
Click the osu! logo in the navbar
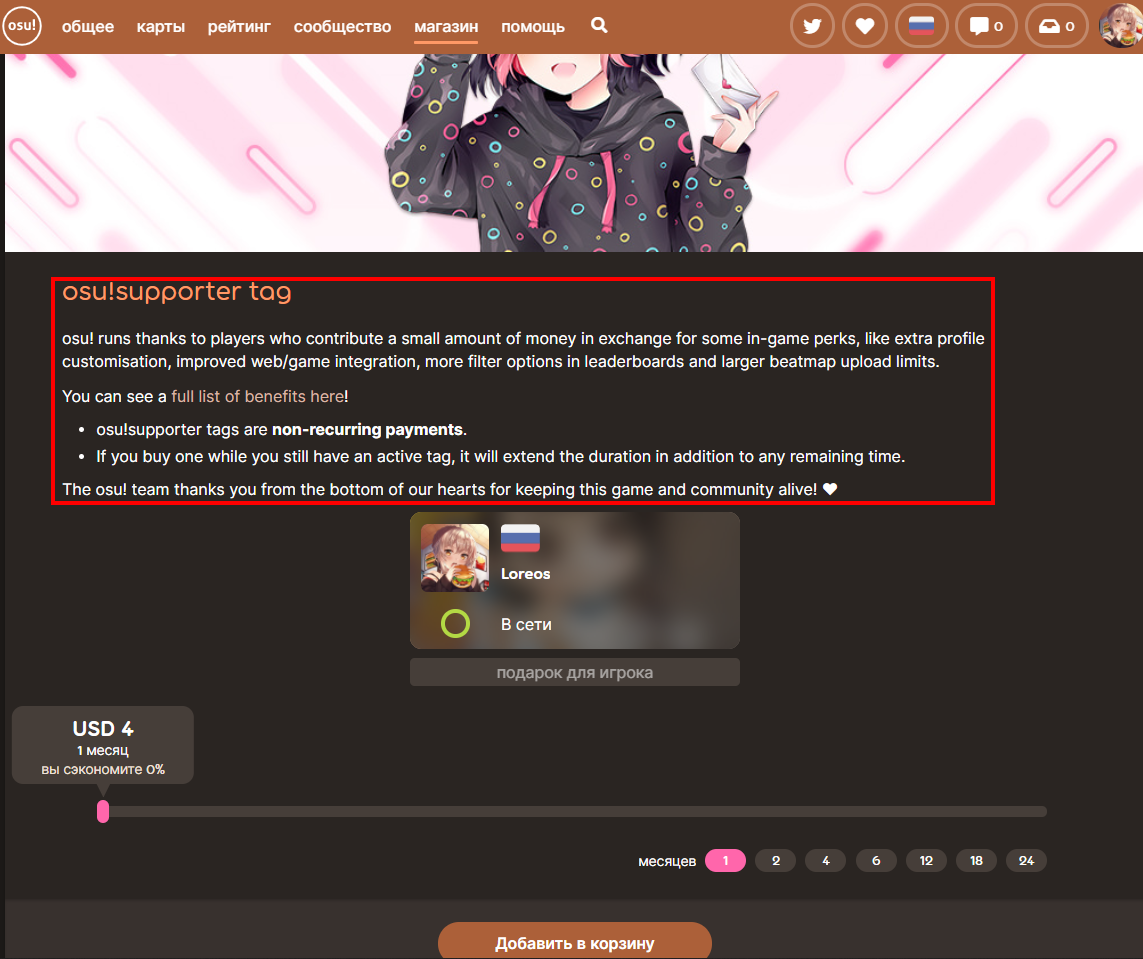[x=22, y=26]
